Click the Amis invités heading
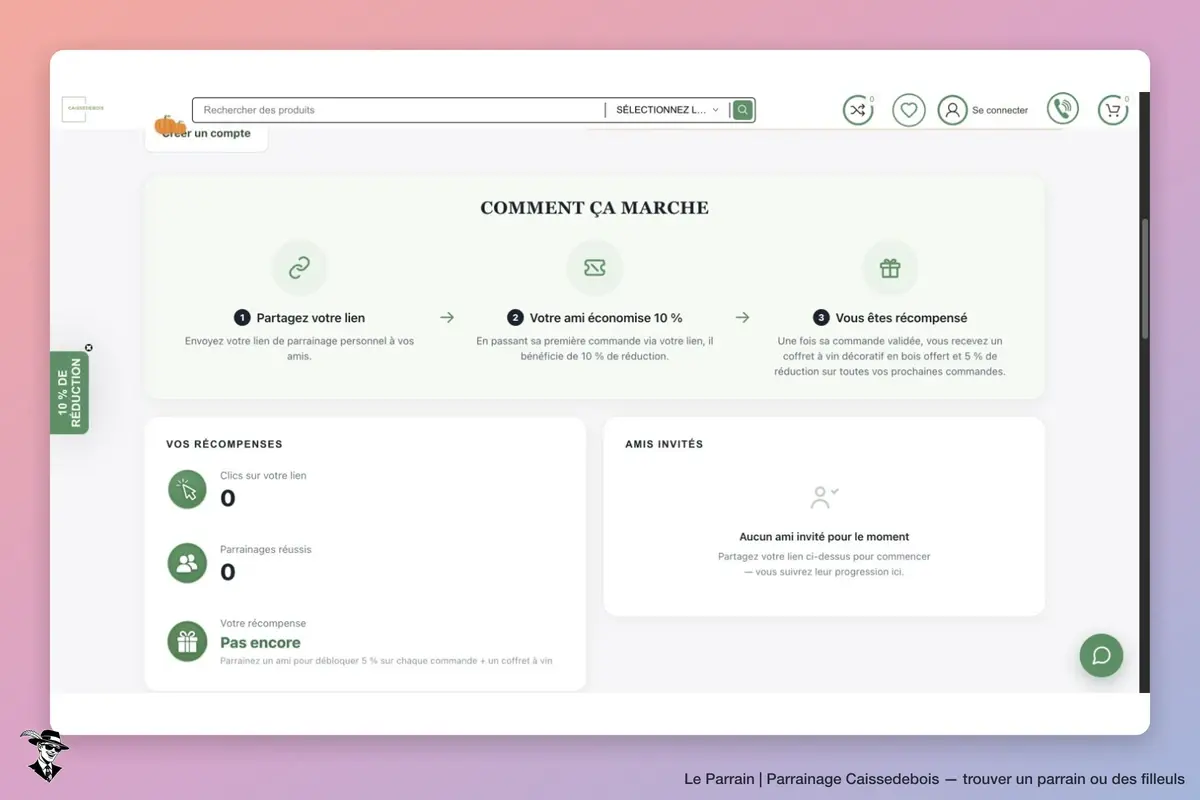Image resolution: width=1200 pixels, height=800 pixels. pos(664,444)
